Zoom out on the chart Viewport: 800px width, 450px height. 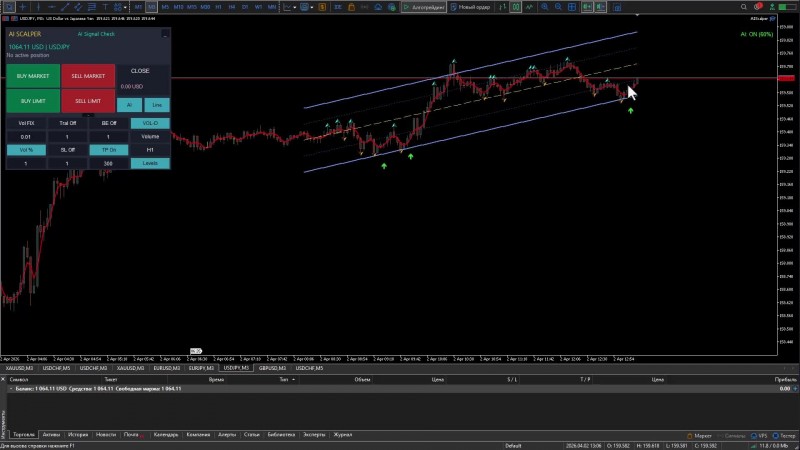(x=558, y=7)
